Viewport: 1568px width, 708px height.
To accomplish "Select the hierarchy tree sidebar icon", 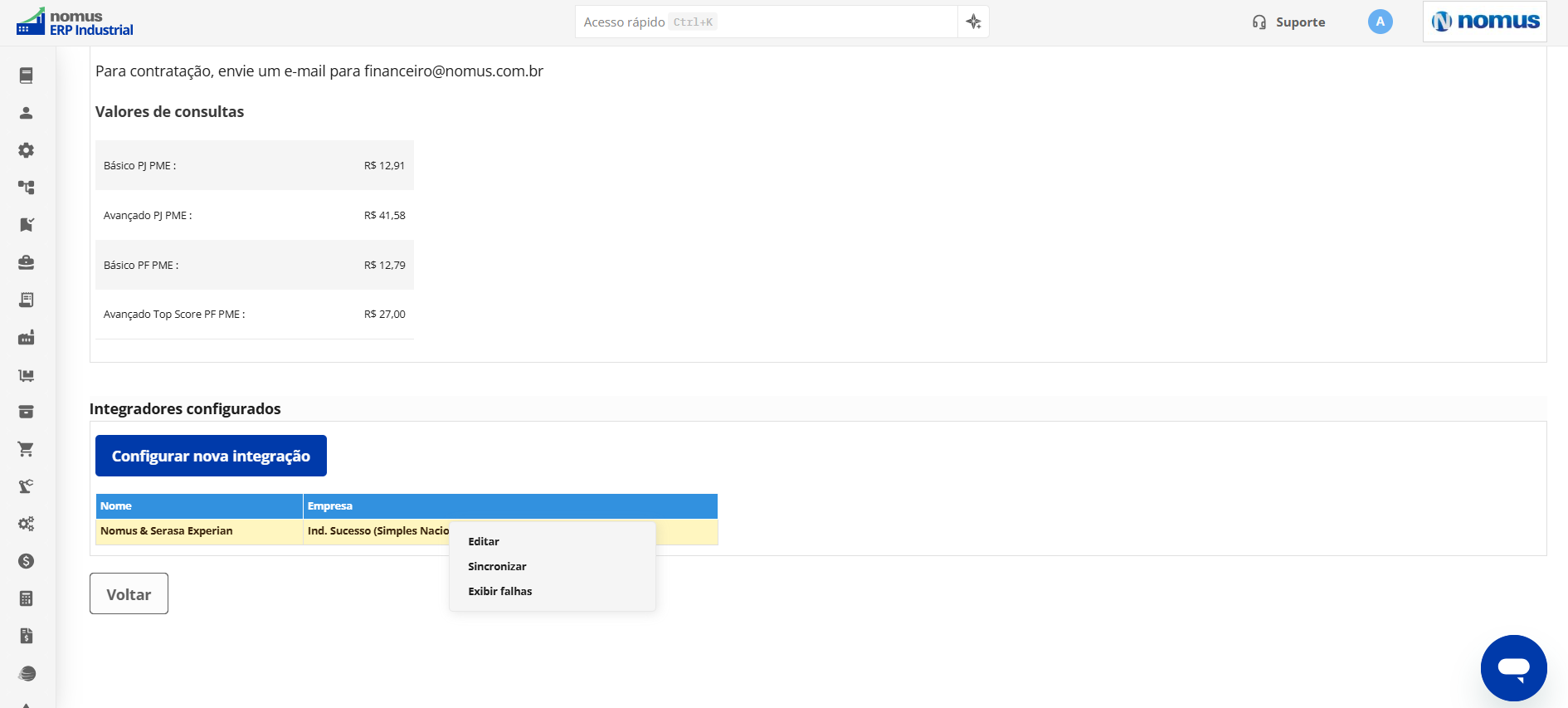I will (27, 188).
